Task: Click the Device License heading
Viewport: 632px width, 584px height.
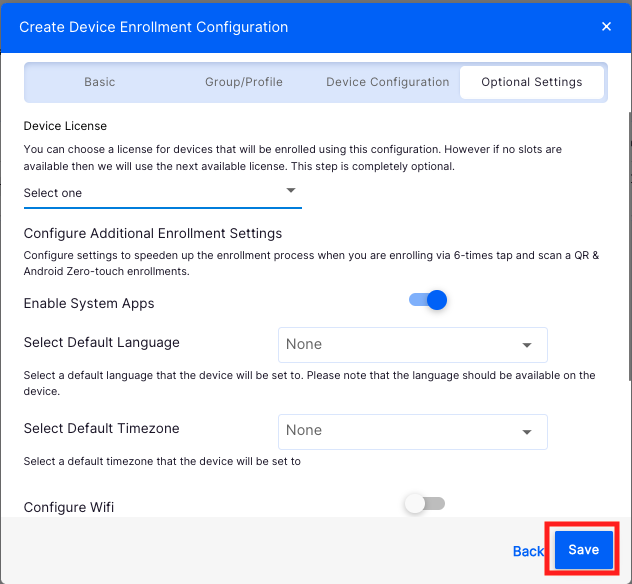Action: click(x=65, y=126)
